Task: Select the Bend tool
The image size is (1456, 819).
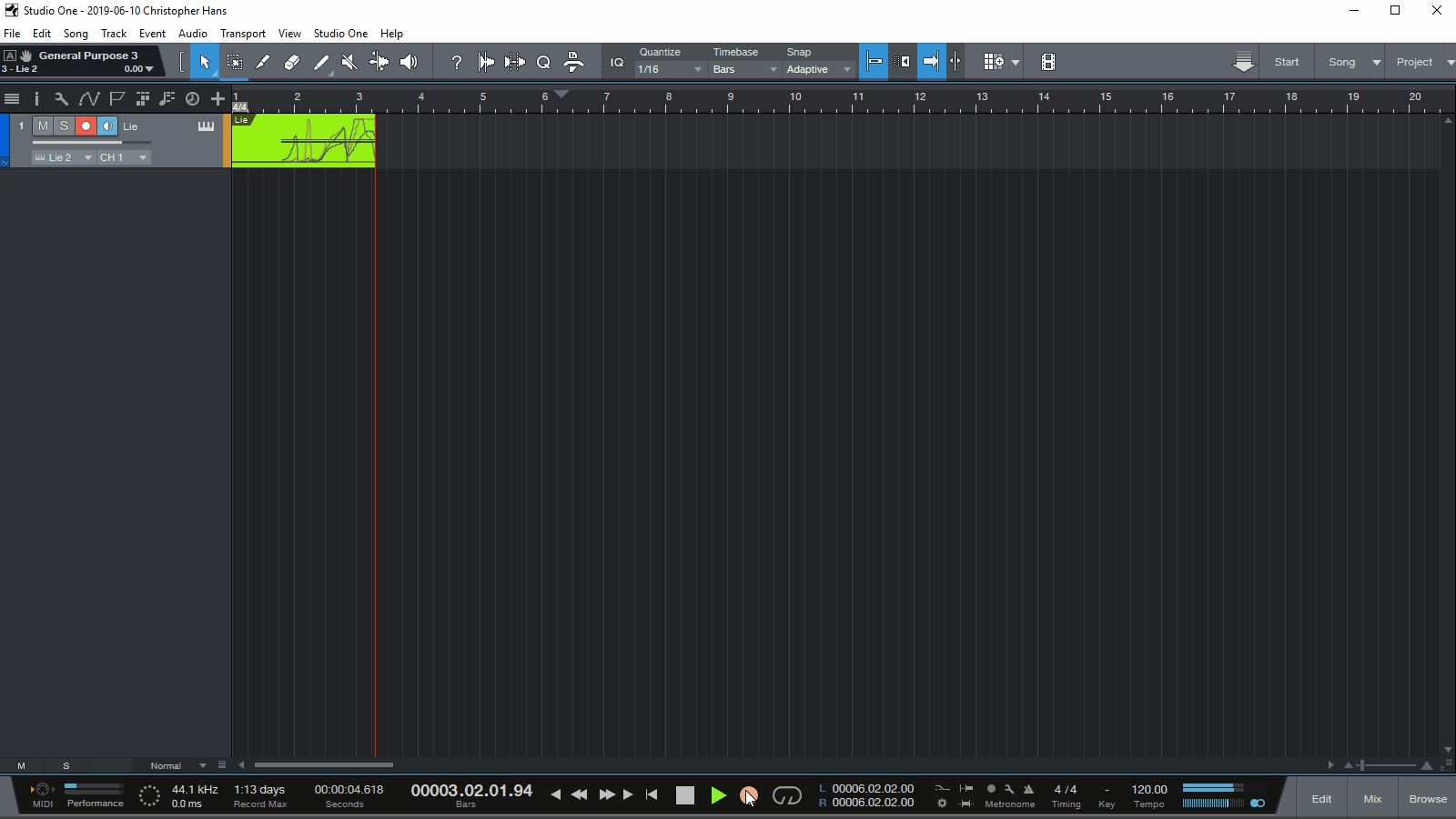Action: pyautogui.click(x=379, y=62)
